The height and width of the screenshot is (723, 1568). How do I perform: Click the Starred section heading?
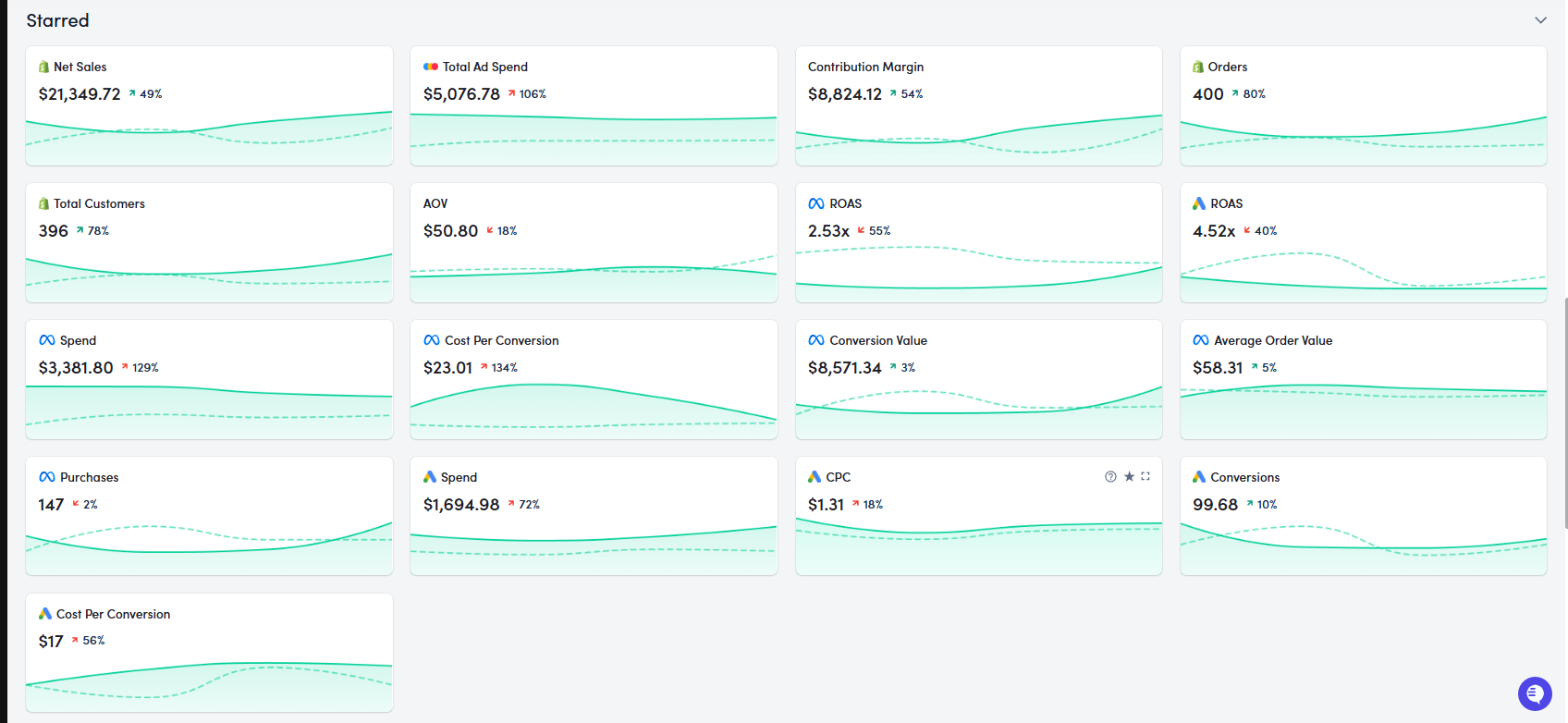point(58,20)
